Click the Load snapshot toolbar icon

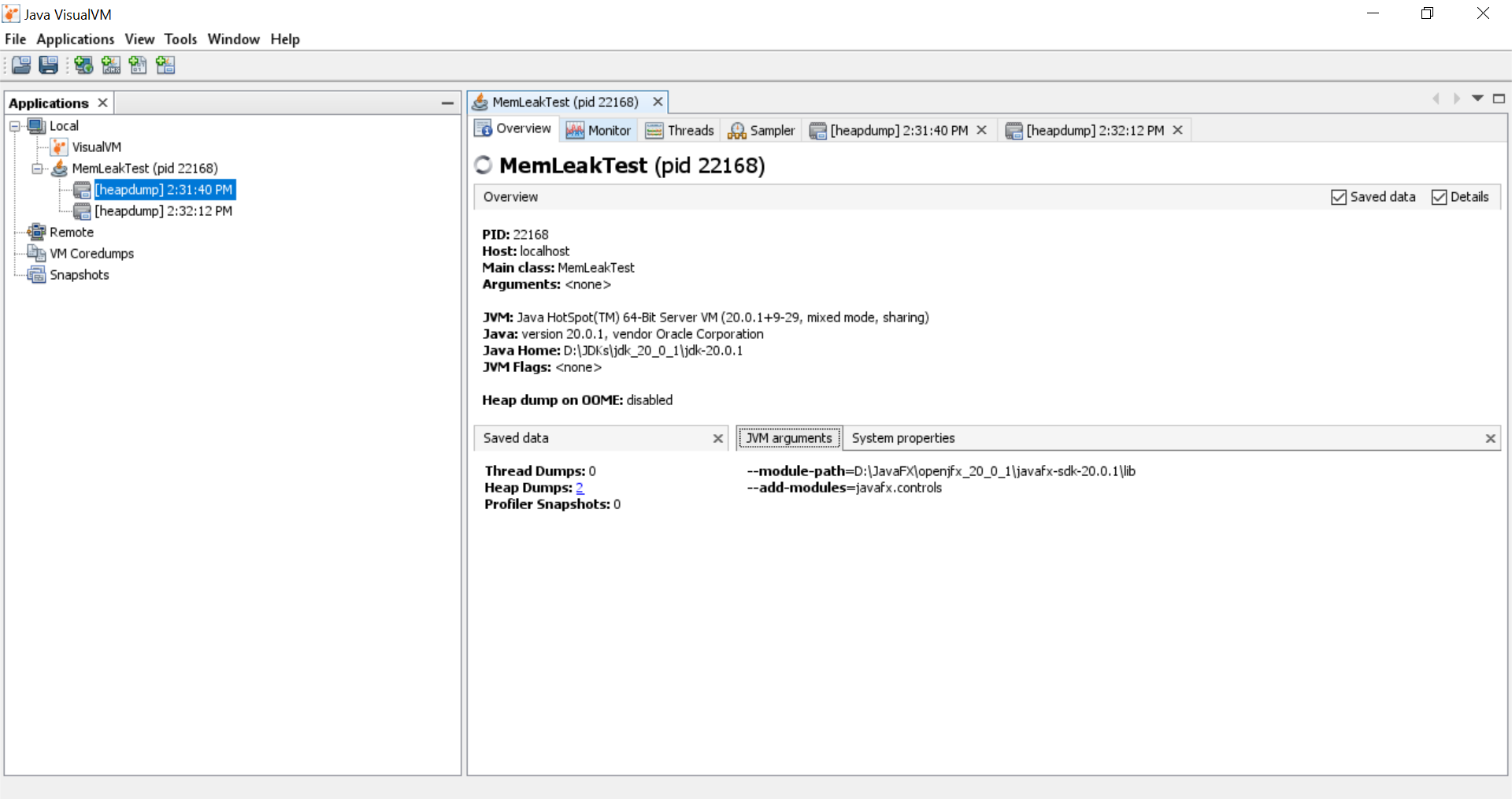[x=21, y=65]
